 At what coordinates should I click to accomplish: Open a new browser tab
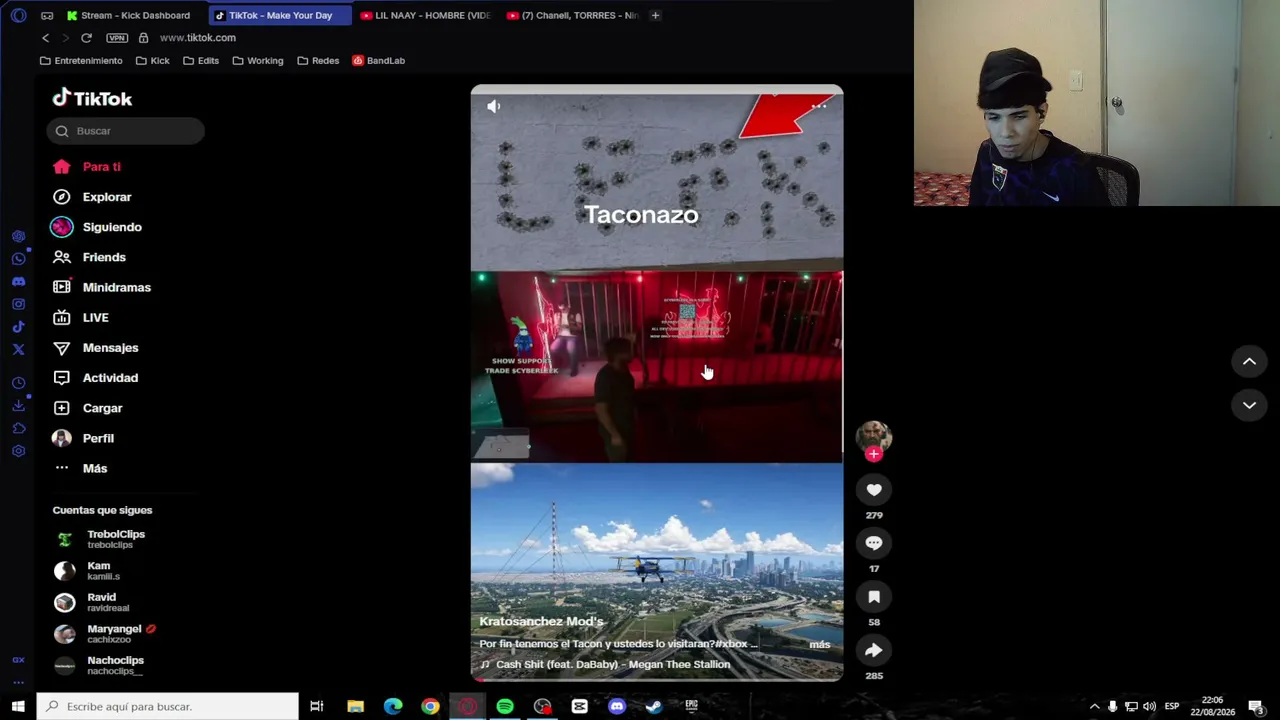[655, 15]
